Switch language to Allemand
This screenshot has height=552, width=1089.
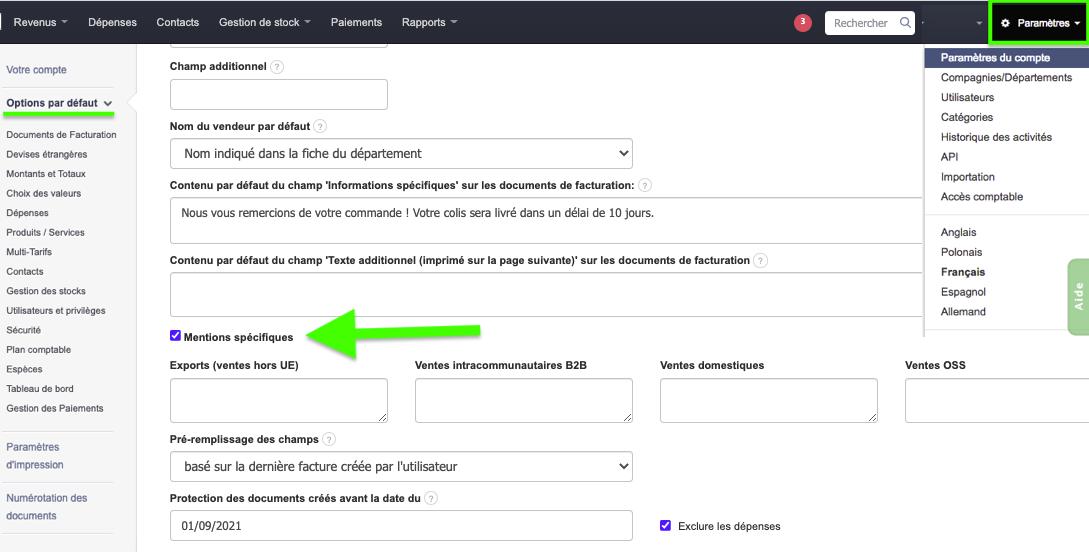click(963, 312)
